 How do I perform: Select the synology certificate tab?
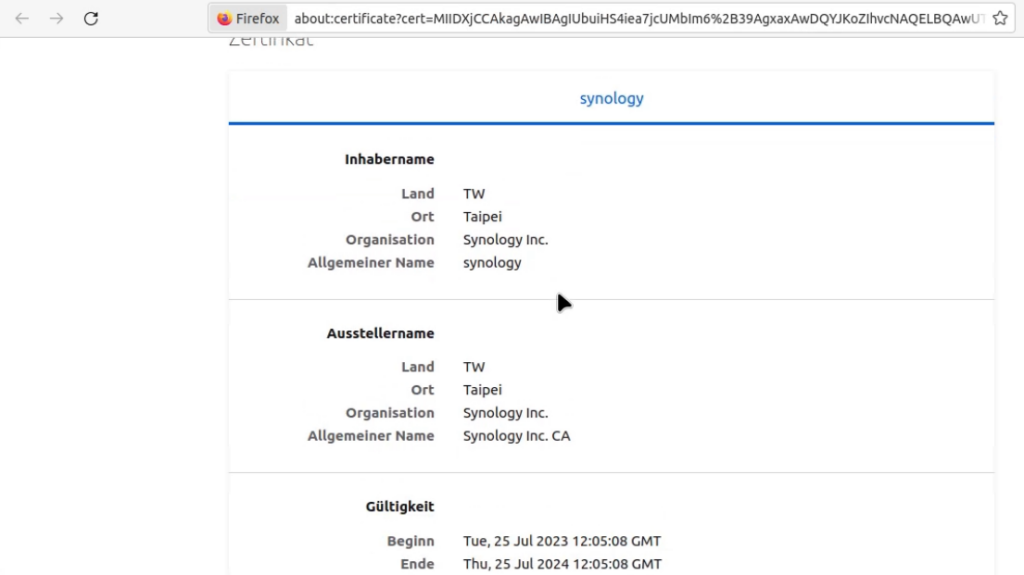[x=611, y=98]
